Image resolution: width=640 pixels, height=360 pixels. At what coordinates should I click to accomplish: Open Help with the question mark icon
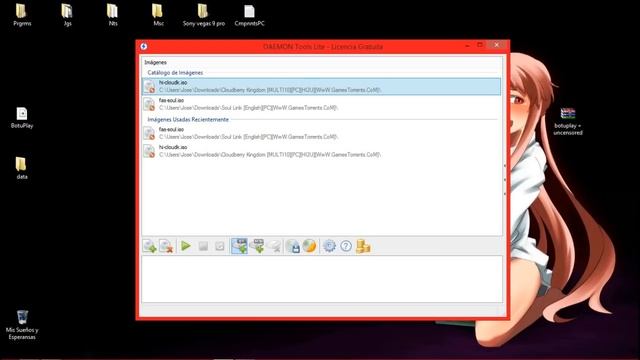[x=346, y=246]
